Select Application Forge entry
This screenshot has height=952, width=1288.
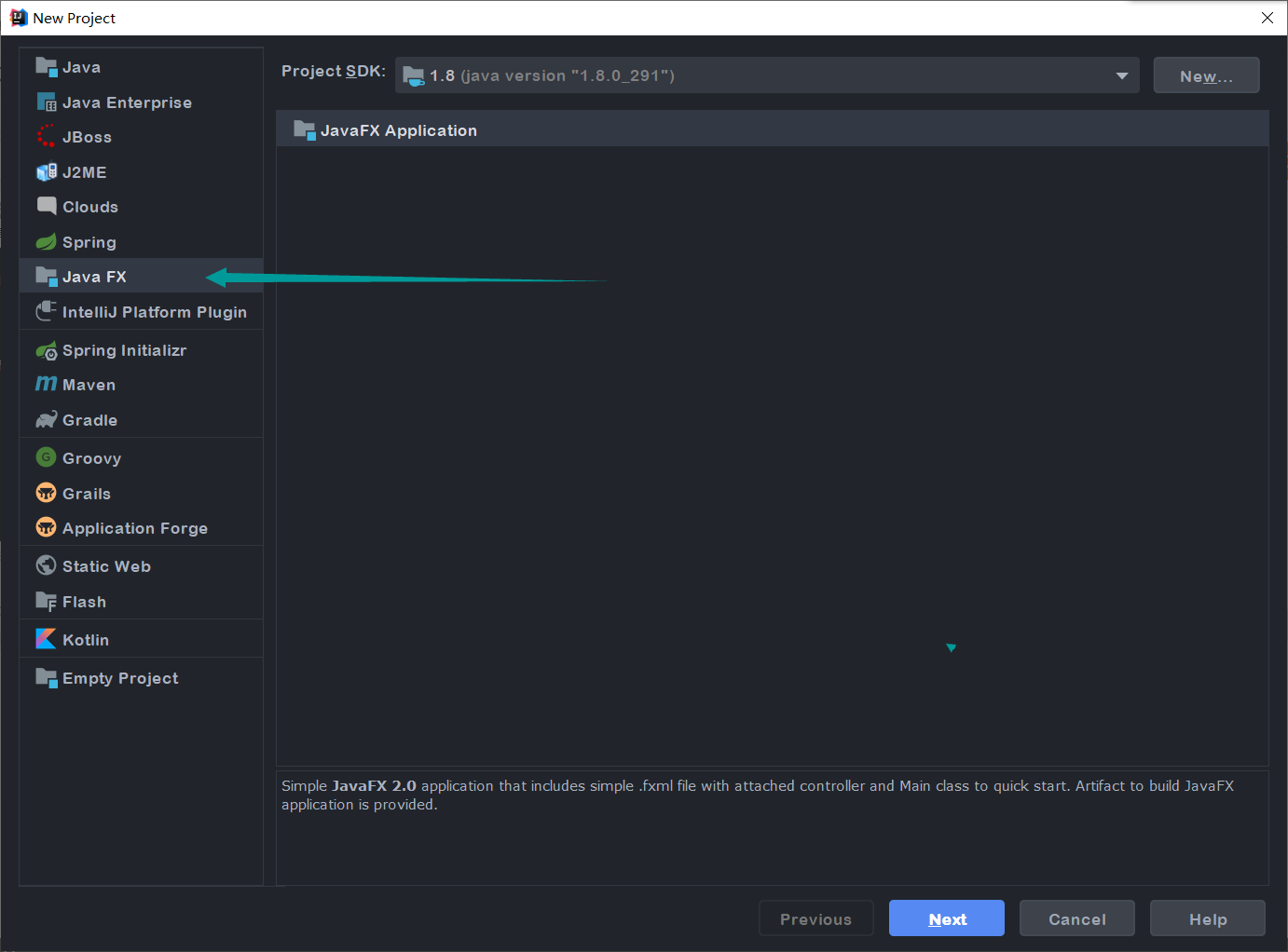click(x=141, y=528)
